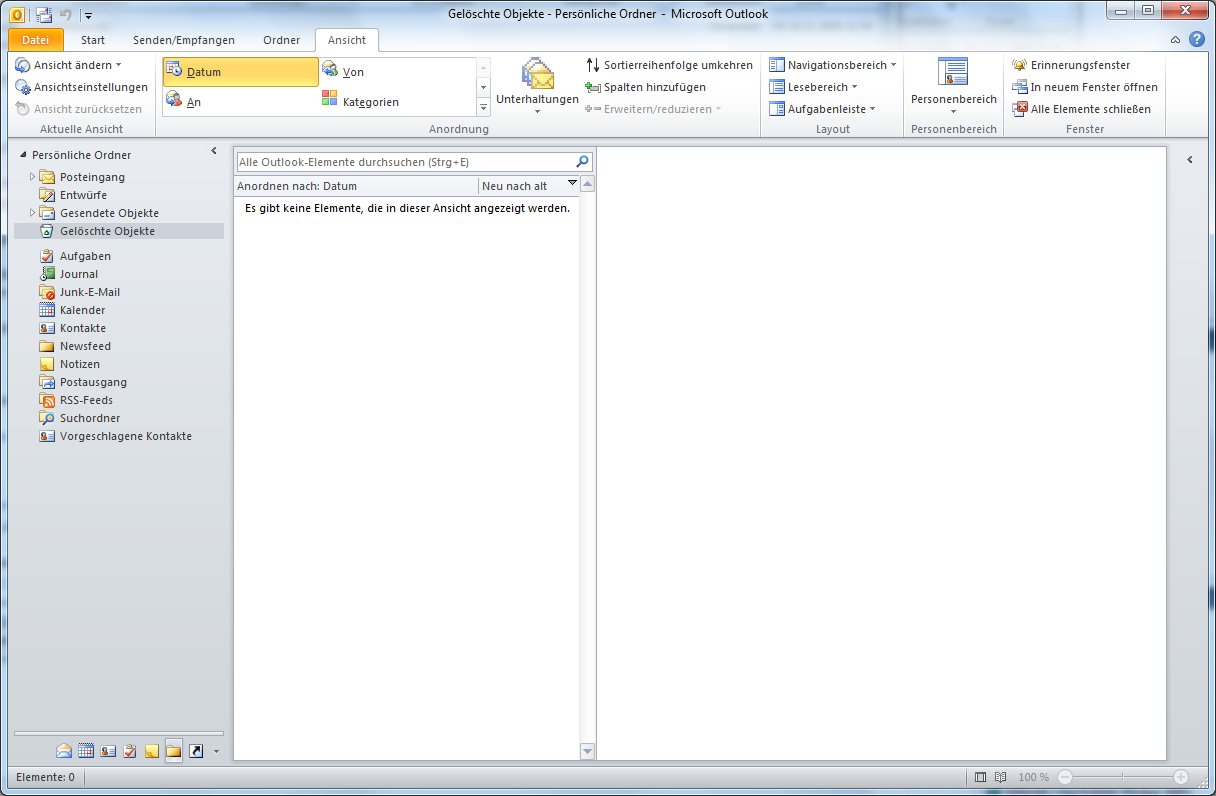Open the RSS-Feeds folder
The height and width of the screenshot is (796, 1216).
coord(87,400)
